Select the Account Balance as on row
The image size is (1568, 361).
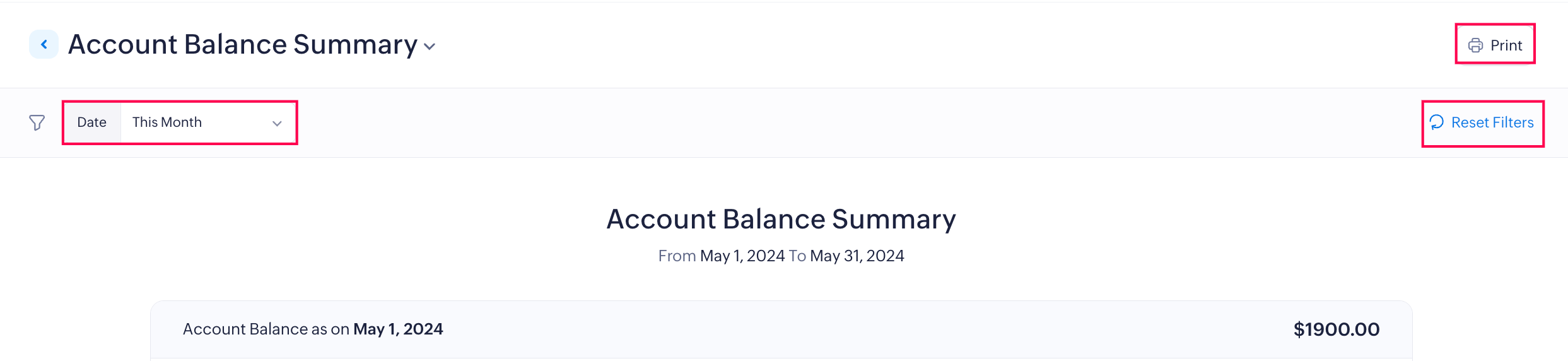pos(781,329)
